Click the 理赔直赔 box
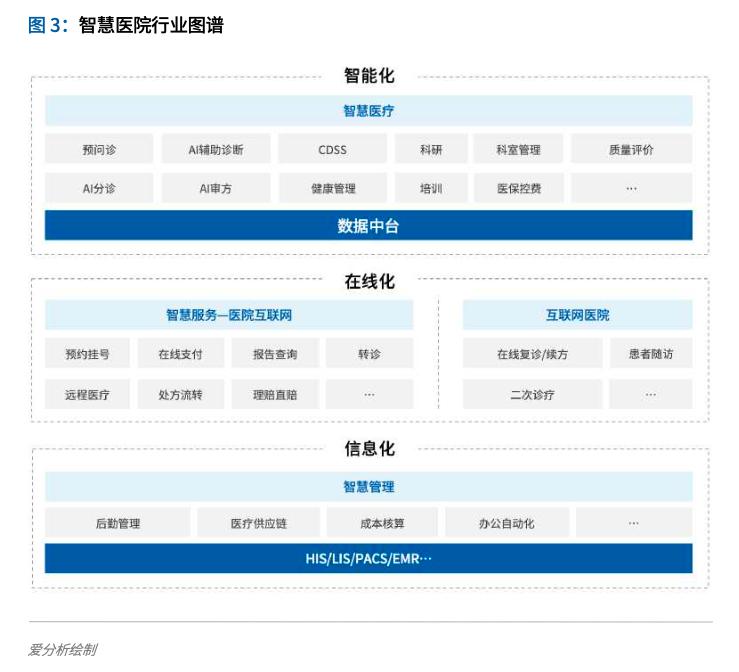 coord(275,394)
